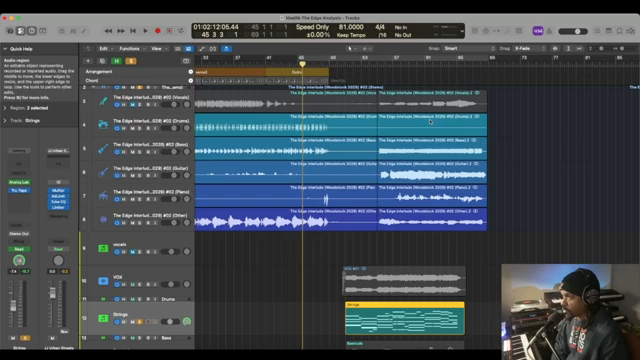Expand the Region: 2 selected inspector

click(5, 108)
